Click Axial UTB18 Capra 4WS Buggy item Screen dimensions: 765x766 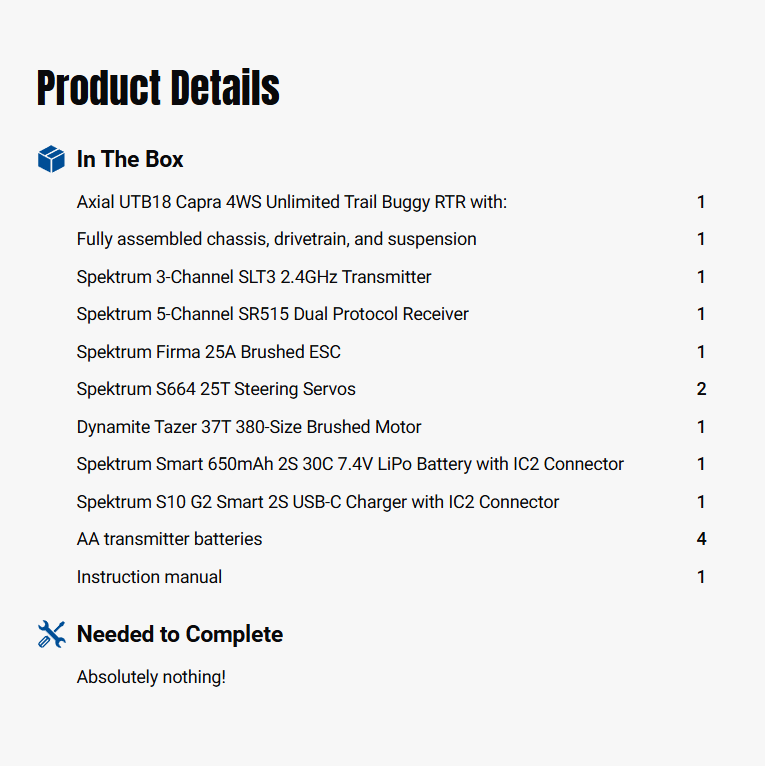click(292, 202)
